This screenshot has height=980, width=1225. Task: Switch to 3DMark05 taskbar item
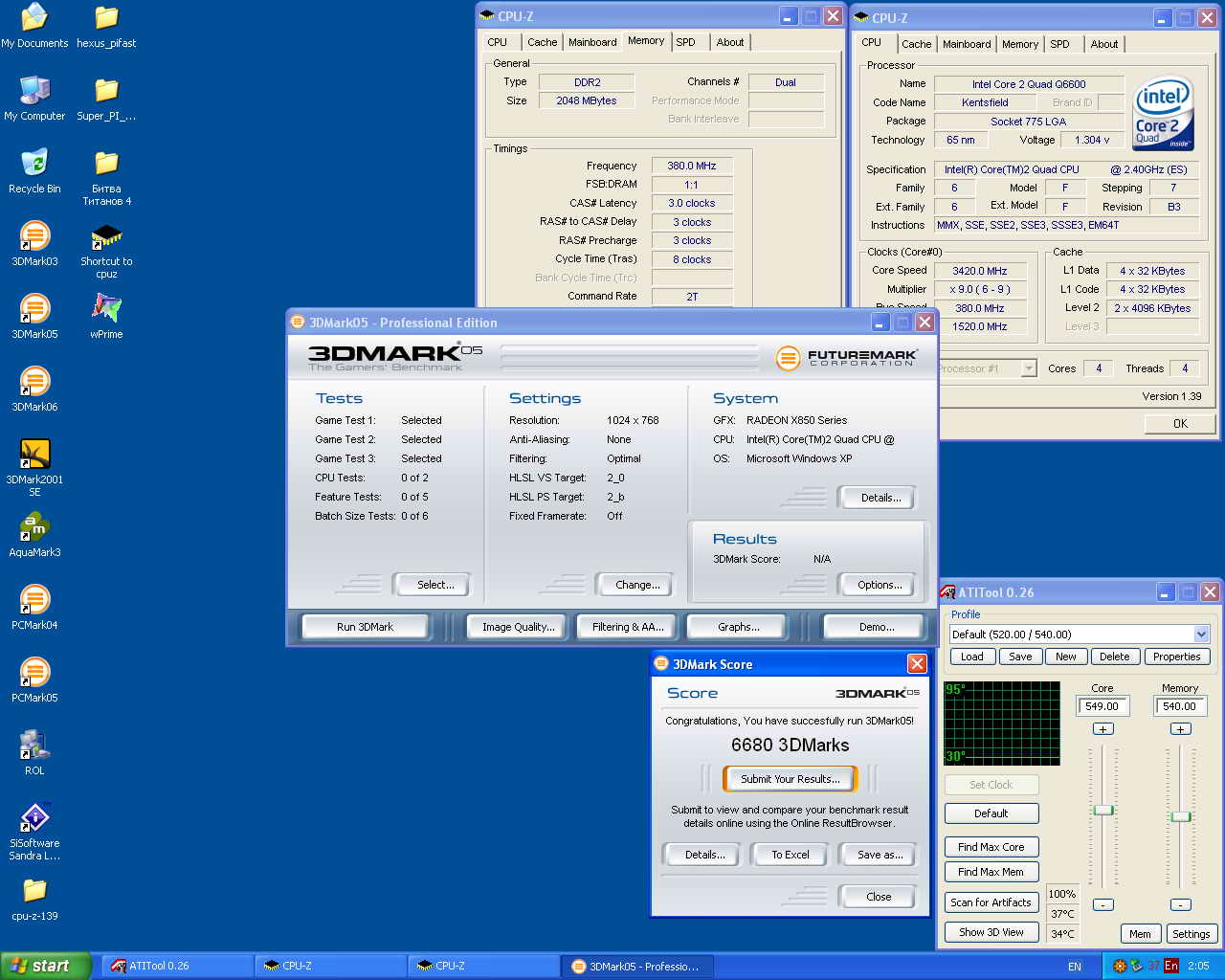coord(636,966)
